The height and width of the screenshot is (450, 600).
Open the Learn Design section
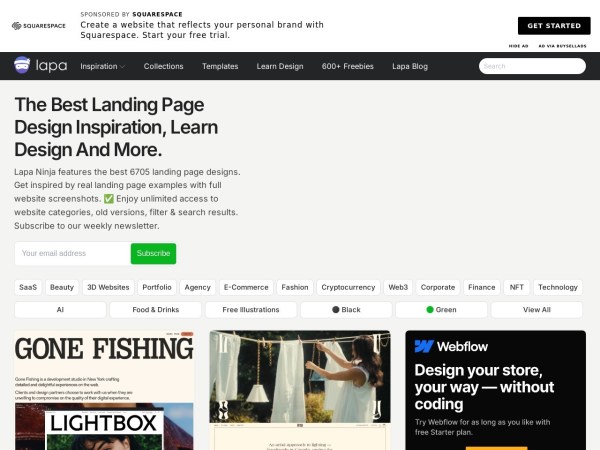(x=280, y=66)
